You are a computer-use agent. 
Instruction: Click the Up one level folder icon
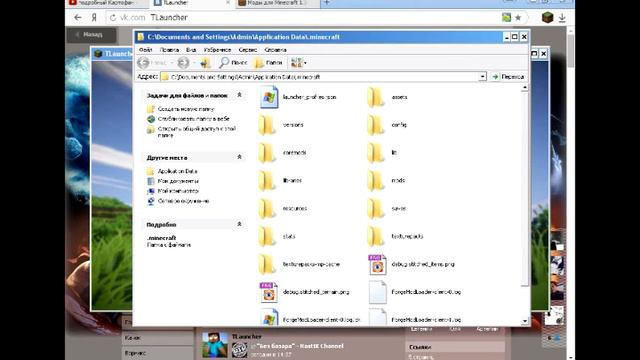click(x=205, y=63)
